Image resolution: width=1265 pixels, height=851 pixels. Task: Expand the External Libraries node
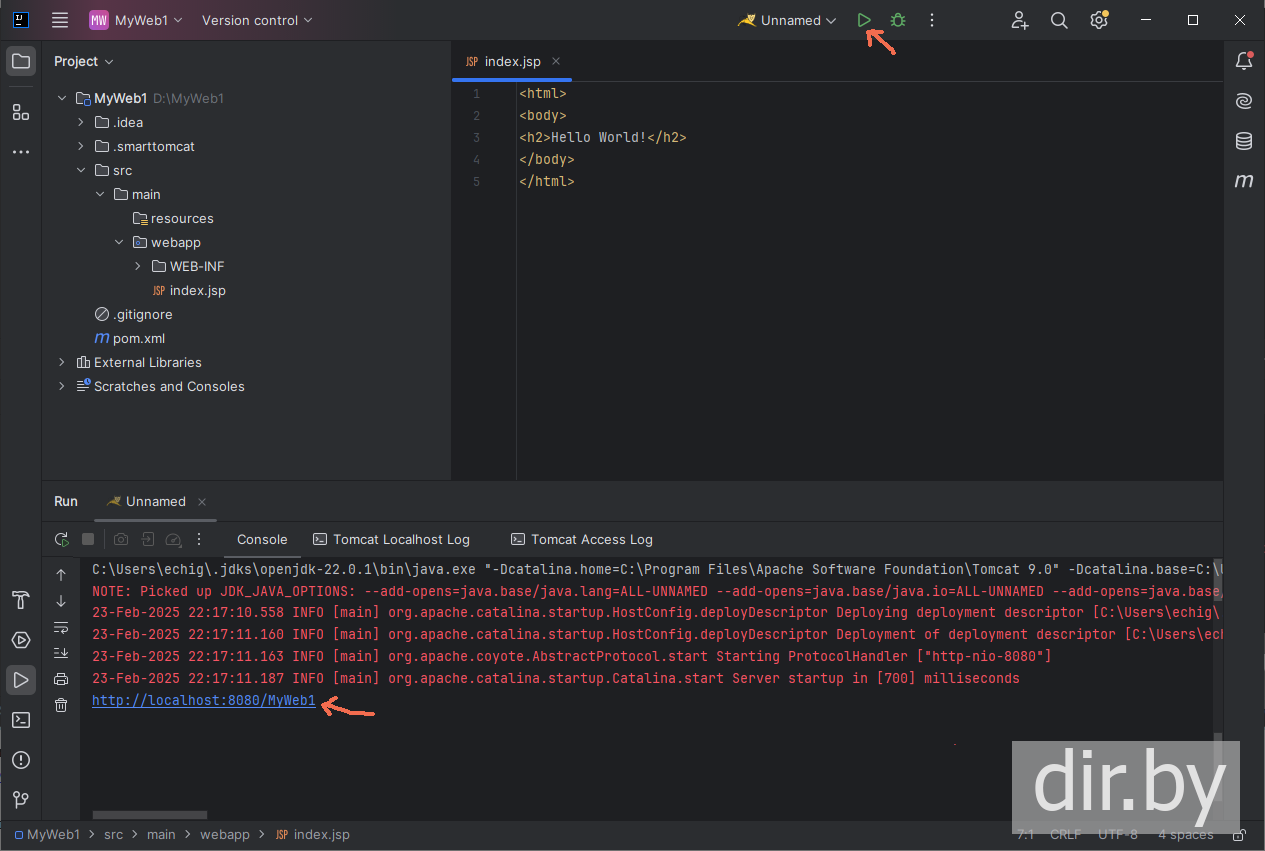coord(62,362)
